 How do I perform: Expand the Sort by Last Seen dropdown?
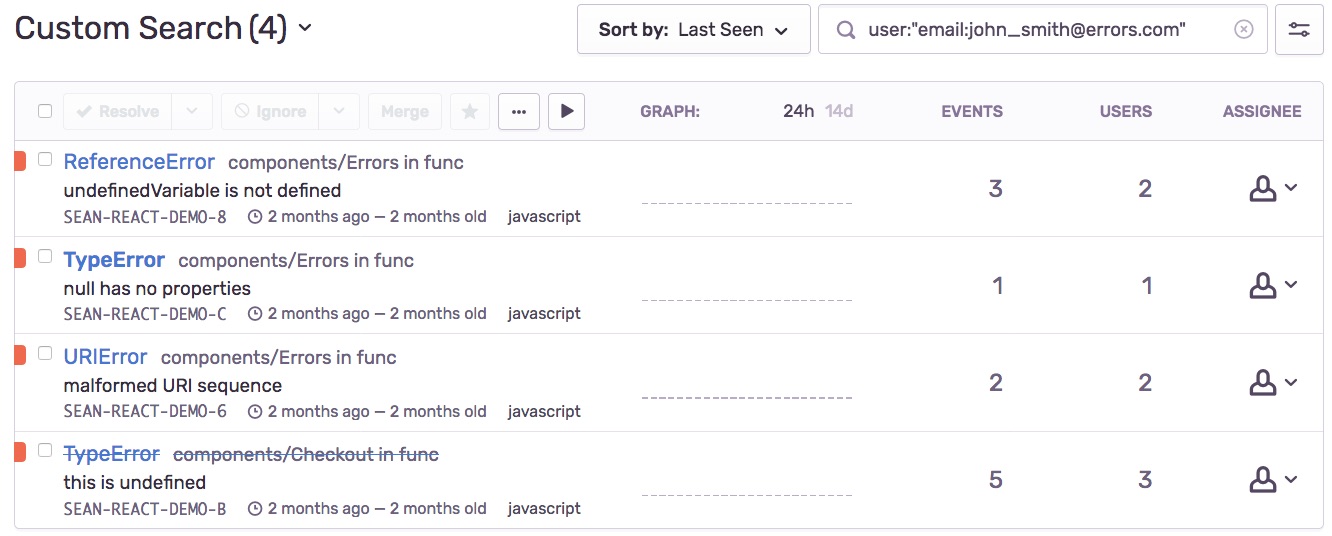693,30
